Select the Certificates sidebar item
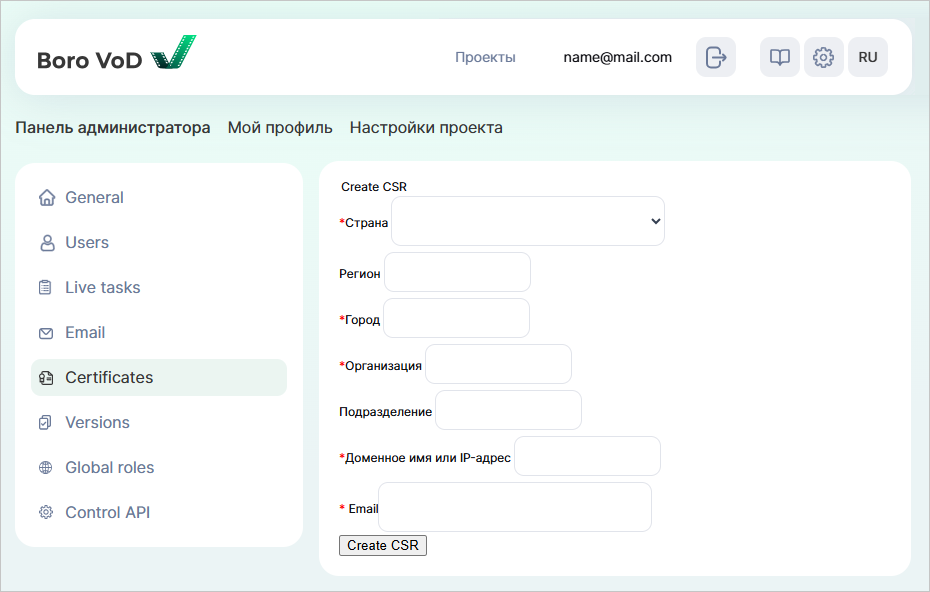 coord(159,377)
